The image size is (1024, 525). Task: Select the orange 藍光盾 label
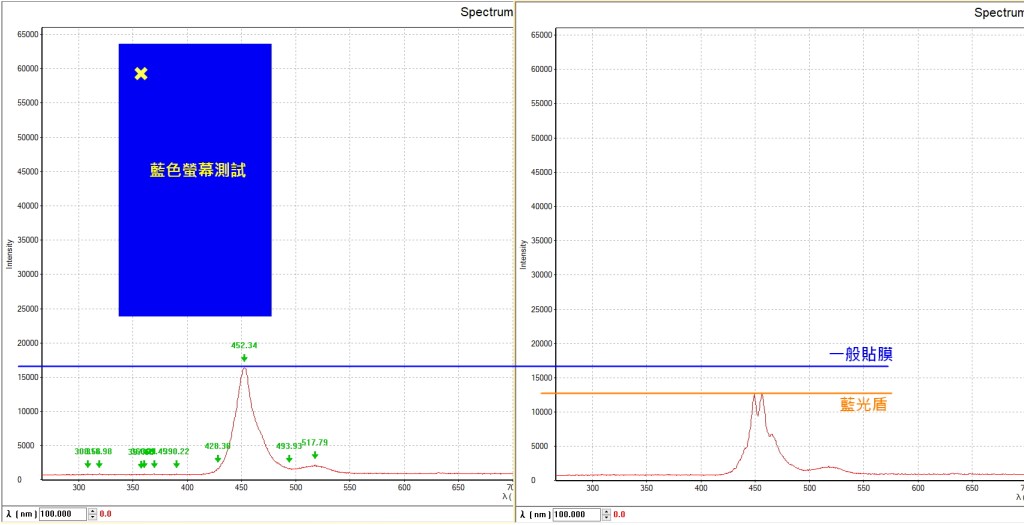863,405
